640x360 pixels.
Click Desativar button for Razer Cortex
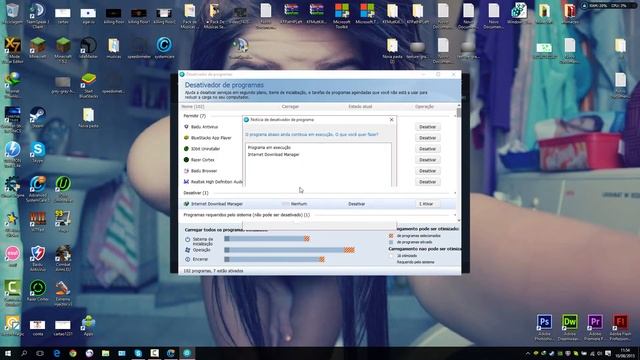pos(427,160)
